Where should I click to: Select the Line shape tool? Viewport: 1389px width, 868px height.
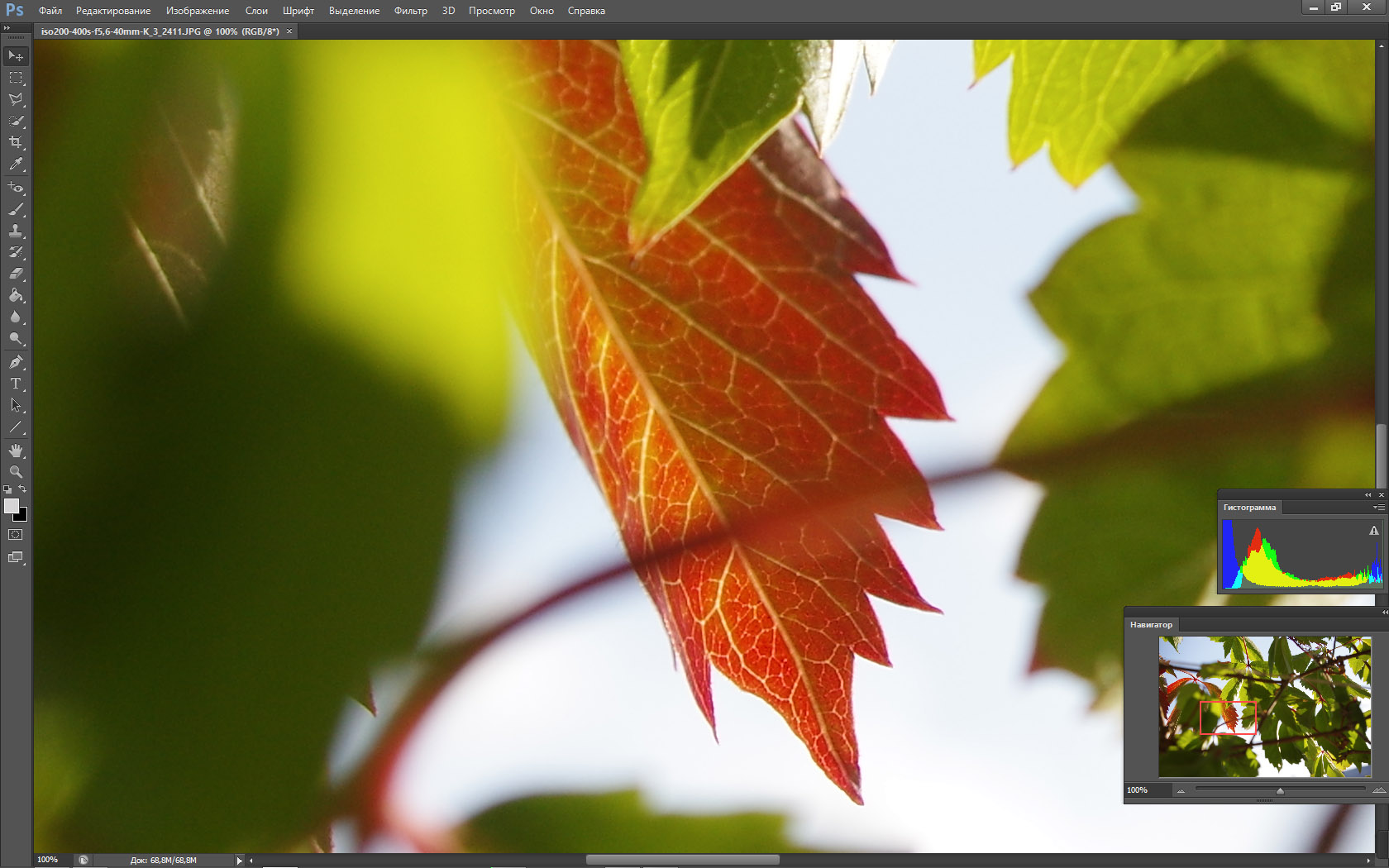tap(16, 427)
